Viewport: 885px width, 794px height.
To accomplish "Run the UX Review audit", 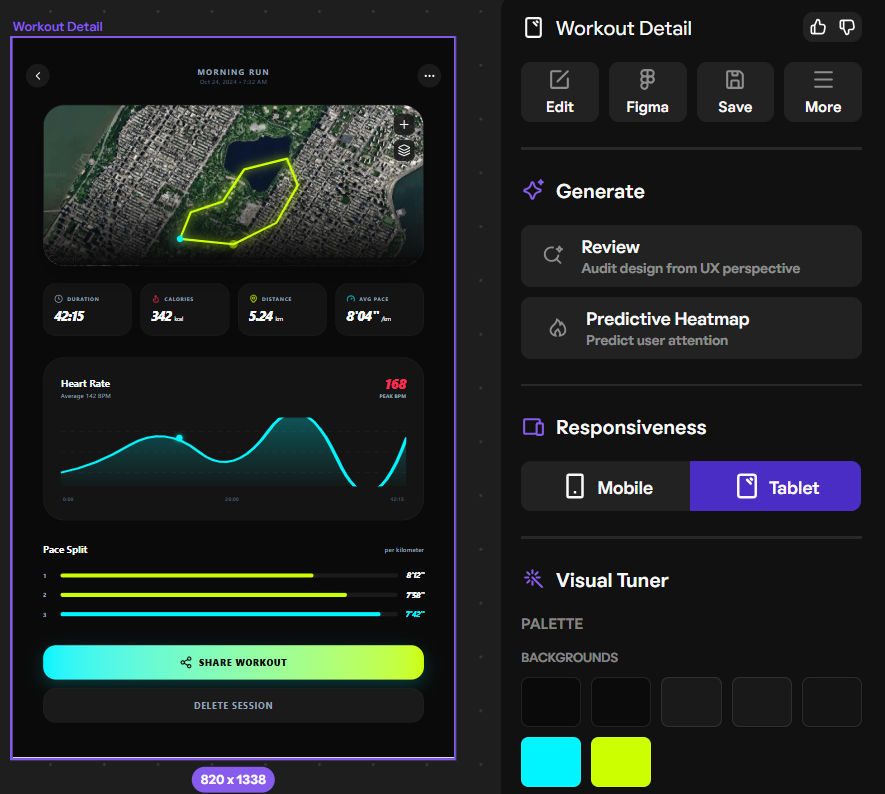I will pyautogui.click(x=691, y=256).
